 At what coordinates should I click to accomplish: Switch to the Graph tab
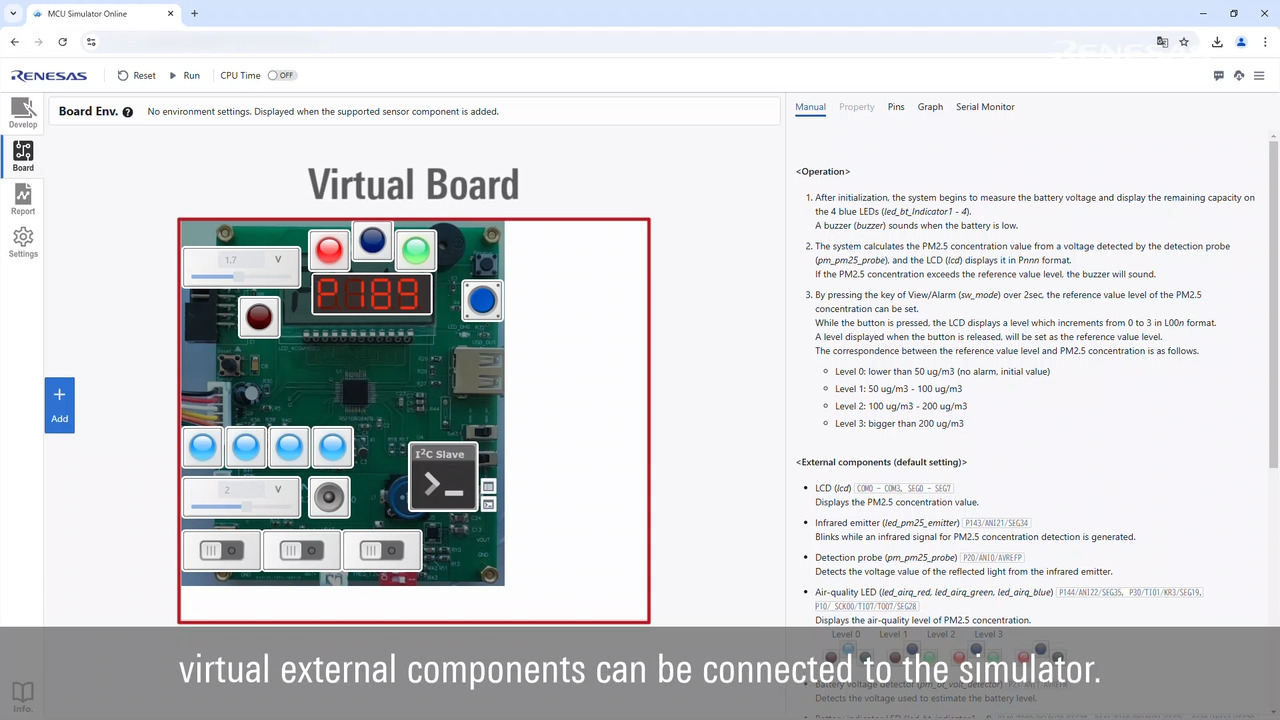930,107
